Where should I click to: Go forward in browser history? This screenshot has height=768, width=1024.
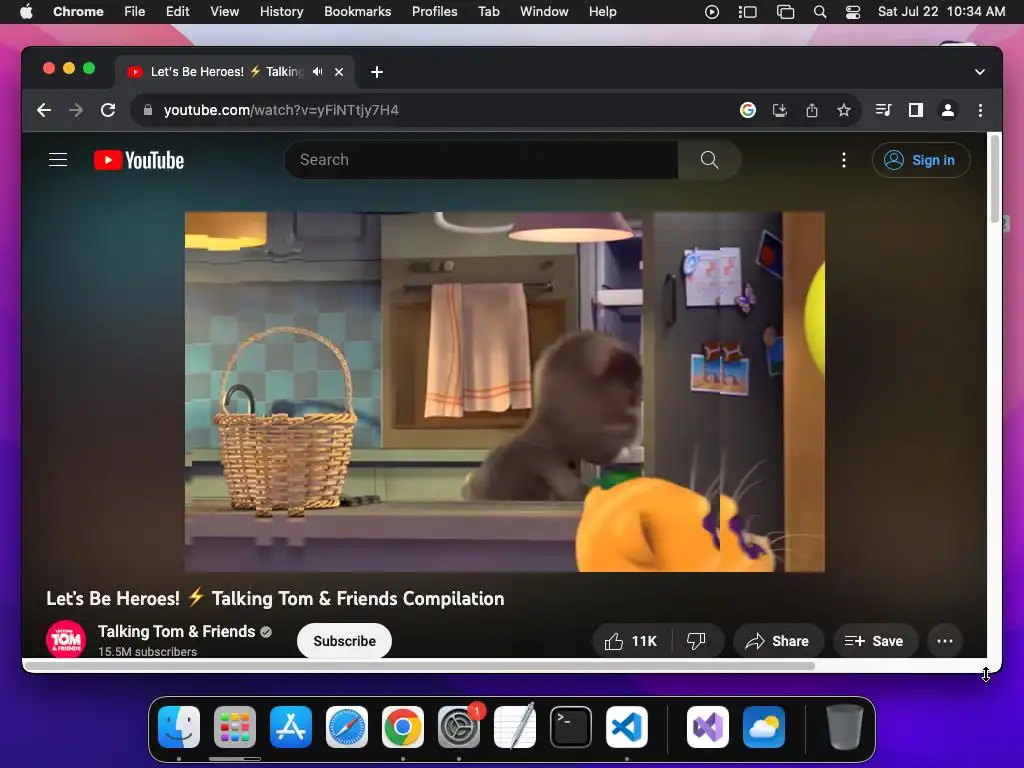tap(76, 110)
